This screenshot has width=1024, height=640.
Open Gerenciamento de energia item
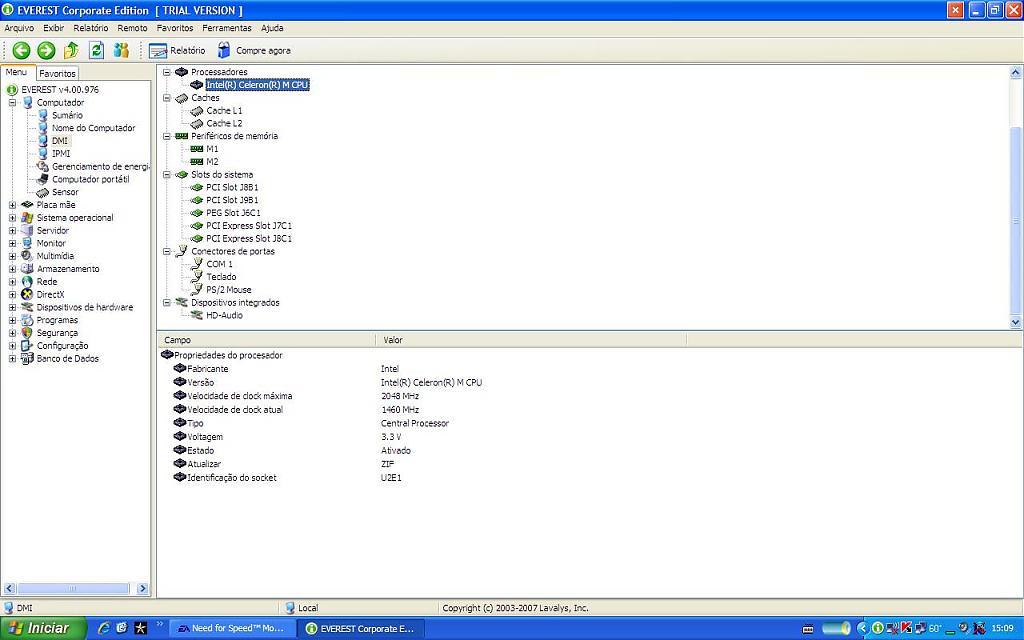101,167
